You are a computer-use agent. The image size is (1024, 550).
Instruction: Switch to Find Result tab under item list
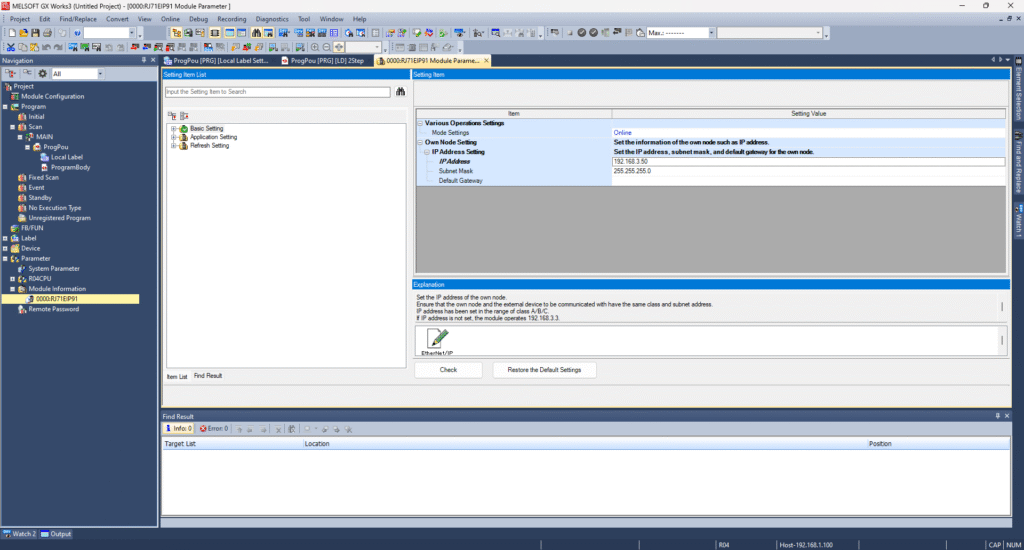point(208,376)
